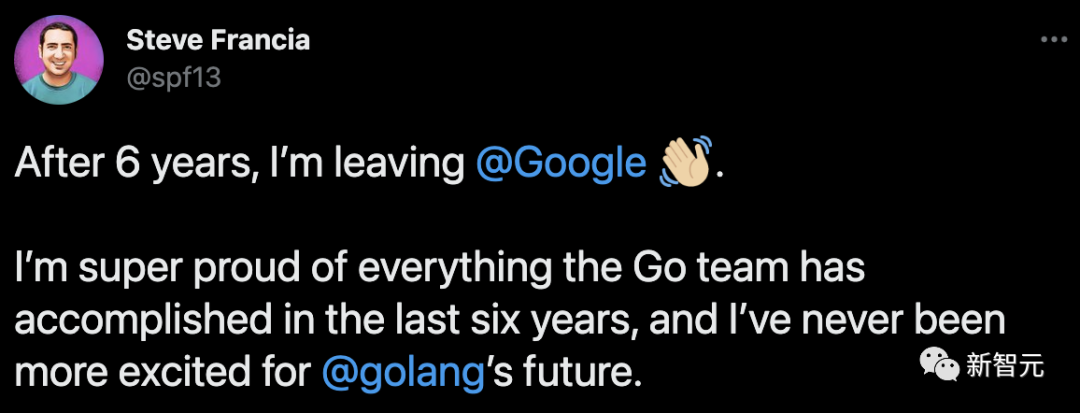The width and height of the screenshot is (1080, 413).
Task: Open the Steve Francia display name
Action: click(x=218, y=41)
